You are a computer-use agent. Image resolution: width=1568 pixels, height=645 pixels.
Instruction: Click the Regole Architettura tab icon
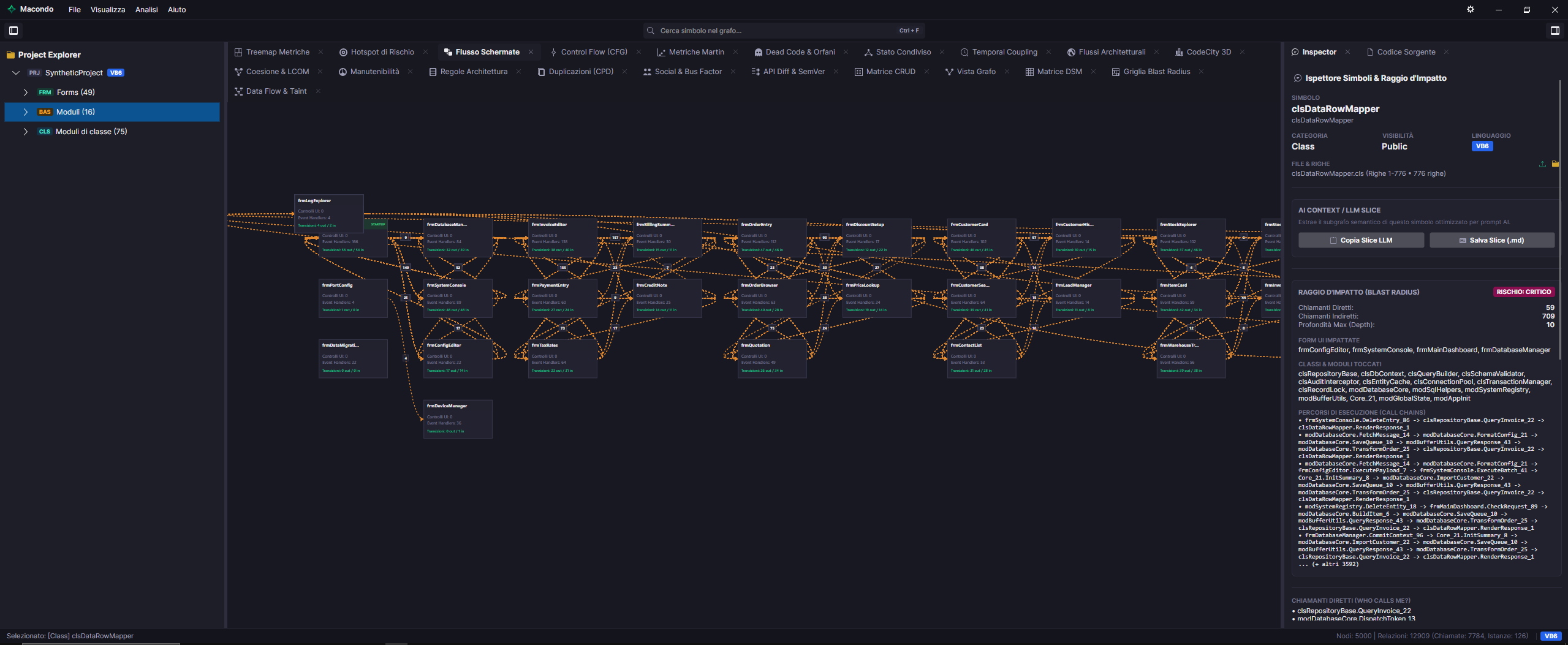(433, 72)
